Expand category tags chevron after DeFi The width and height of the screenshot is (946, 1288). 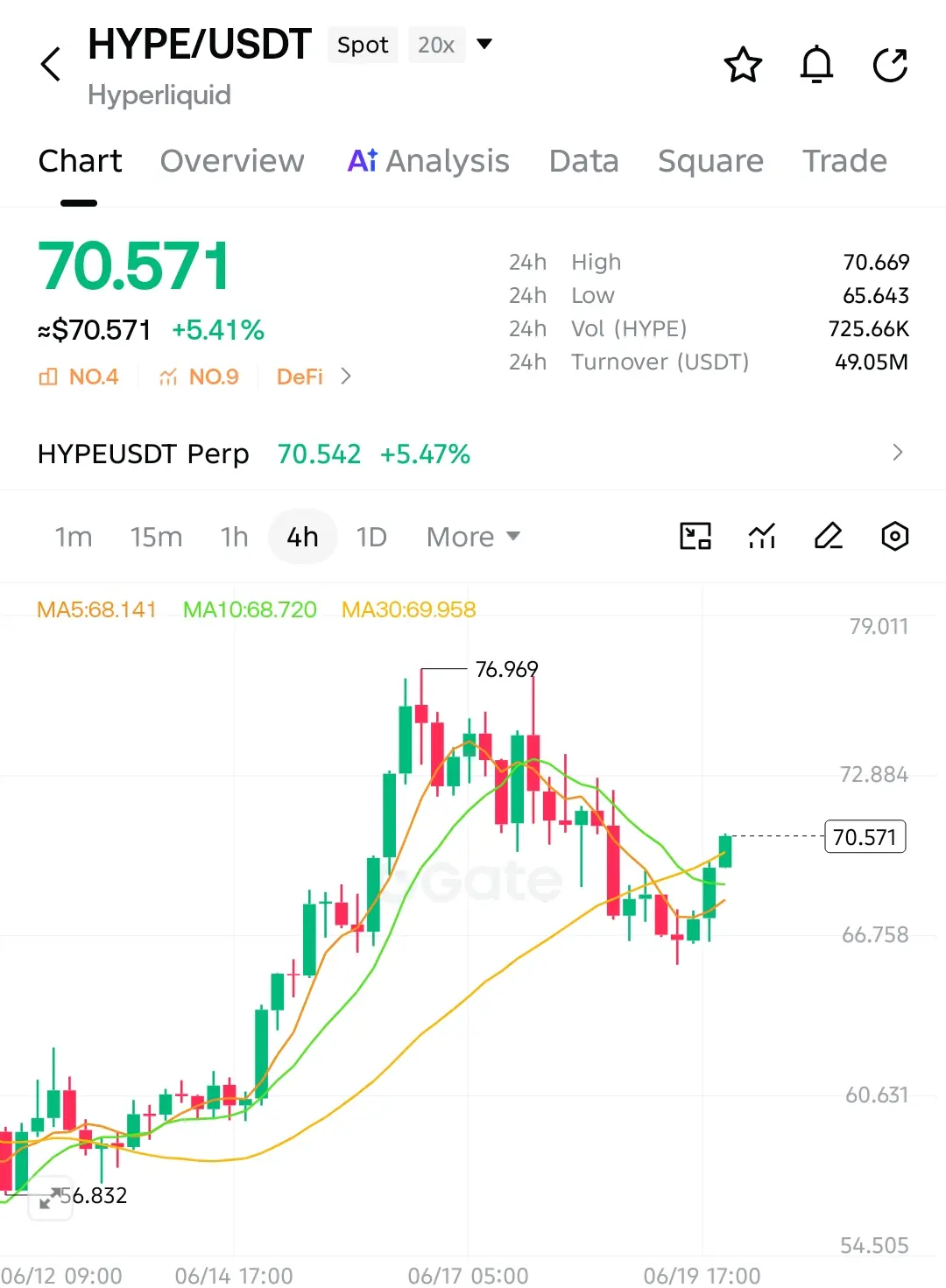click(x=346, y=377)
